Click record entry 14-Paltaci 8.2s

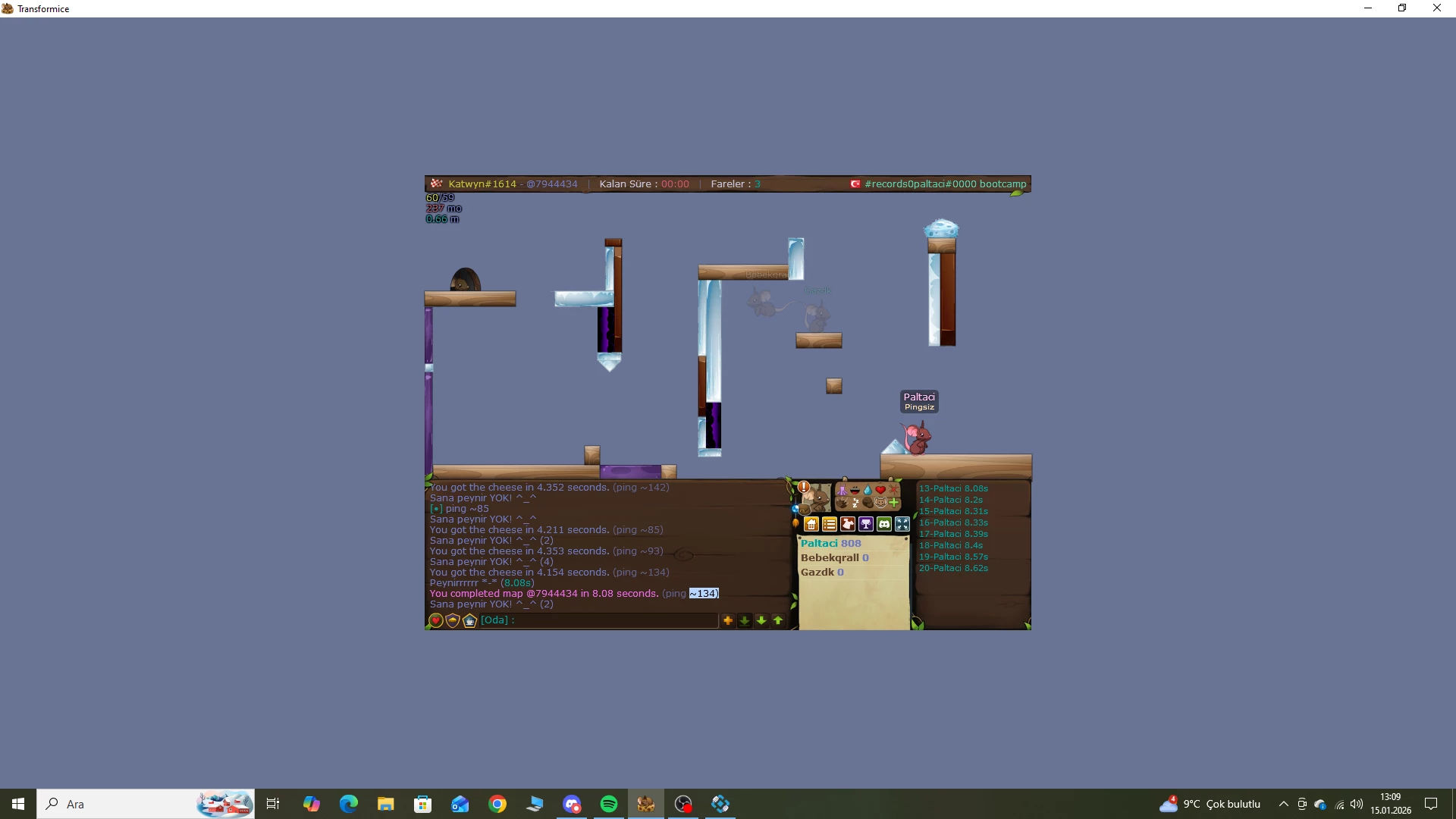(951, 500)
